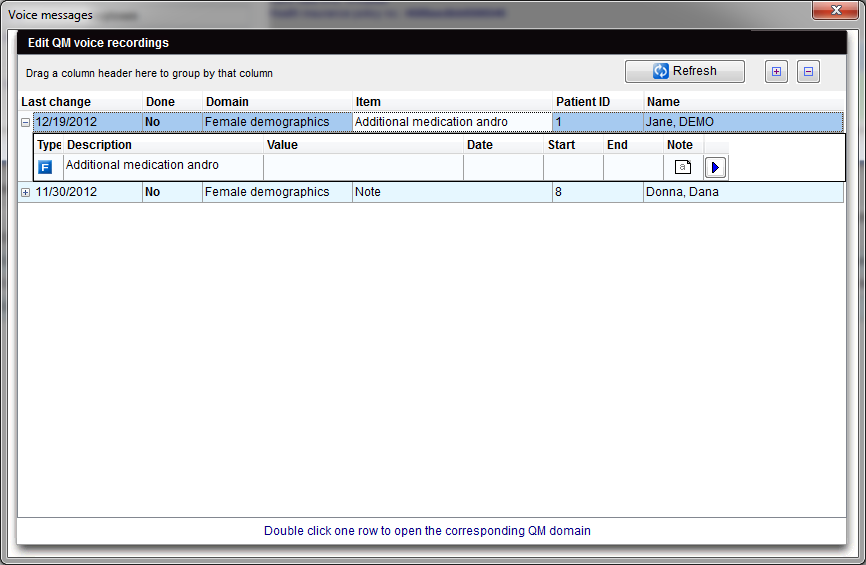Click Patient ID 8 cell
866x565 pixels.
click(598, 192)
